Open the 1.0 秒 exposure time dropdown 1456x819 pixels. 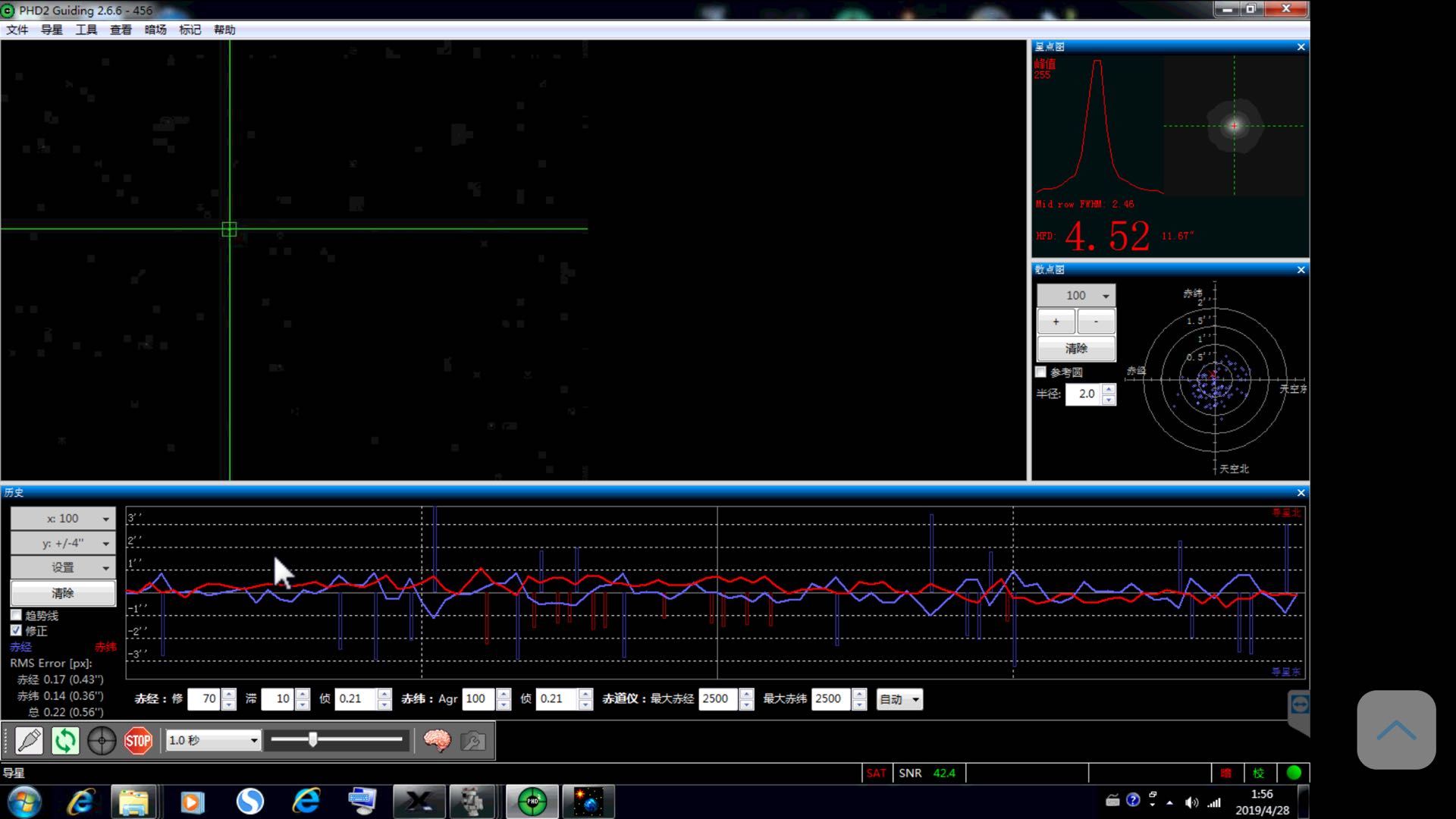pos(213,740)
